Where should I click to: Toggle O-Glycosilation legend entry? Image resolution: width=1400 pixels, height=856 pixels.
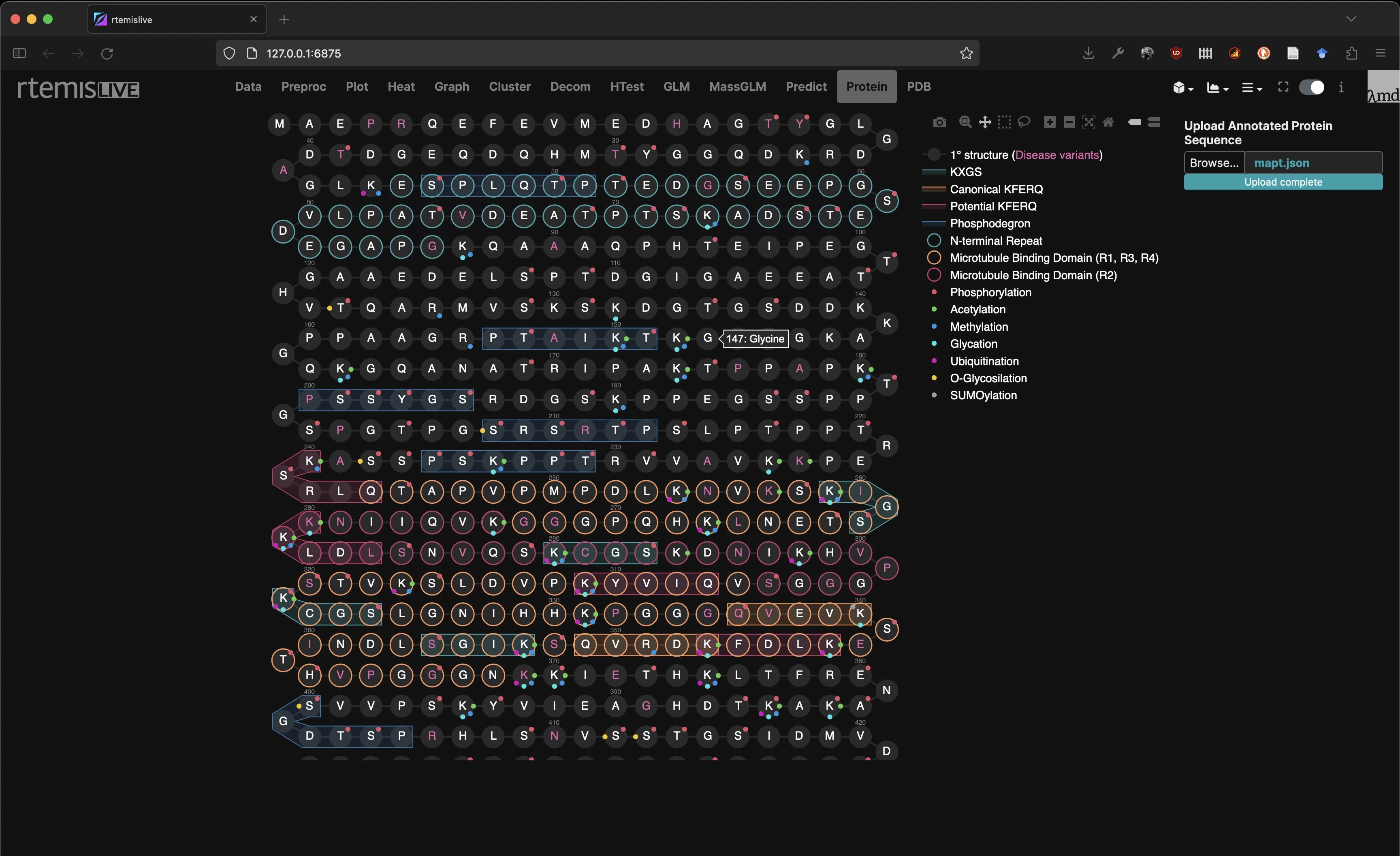pos(988,378)
